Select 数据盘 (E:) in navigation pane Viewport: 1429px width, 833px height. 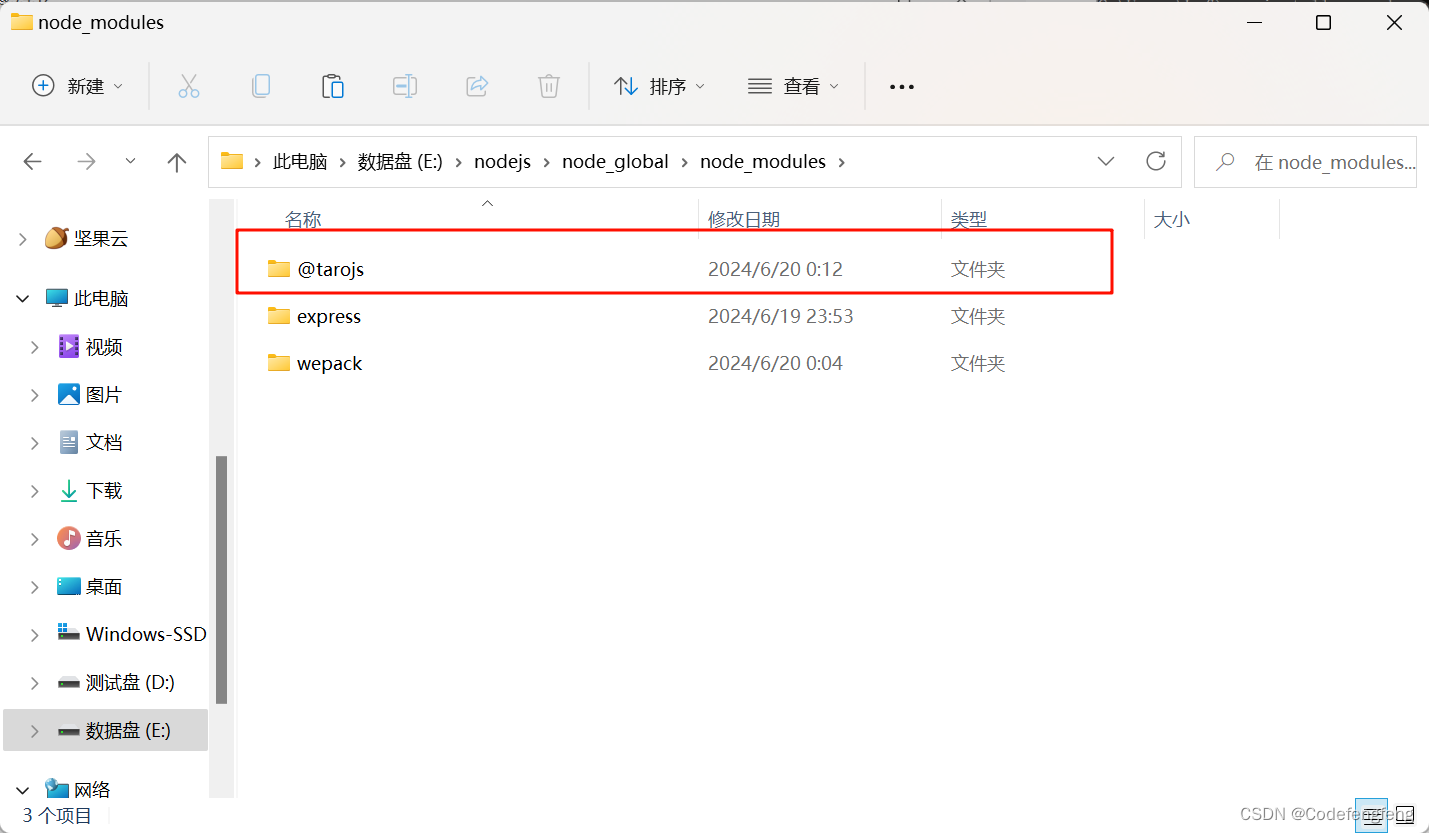click(128, 730)
